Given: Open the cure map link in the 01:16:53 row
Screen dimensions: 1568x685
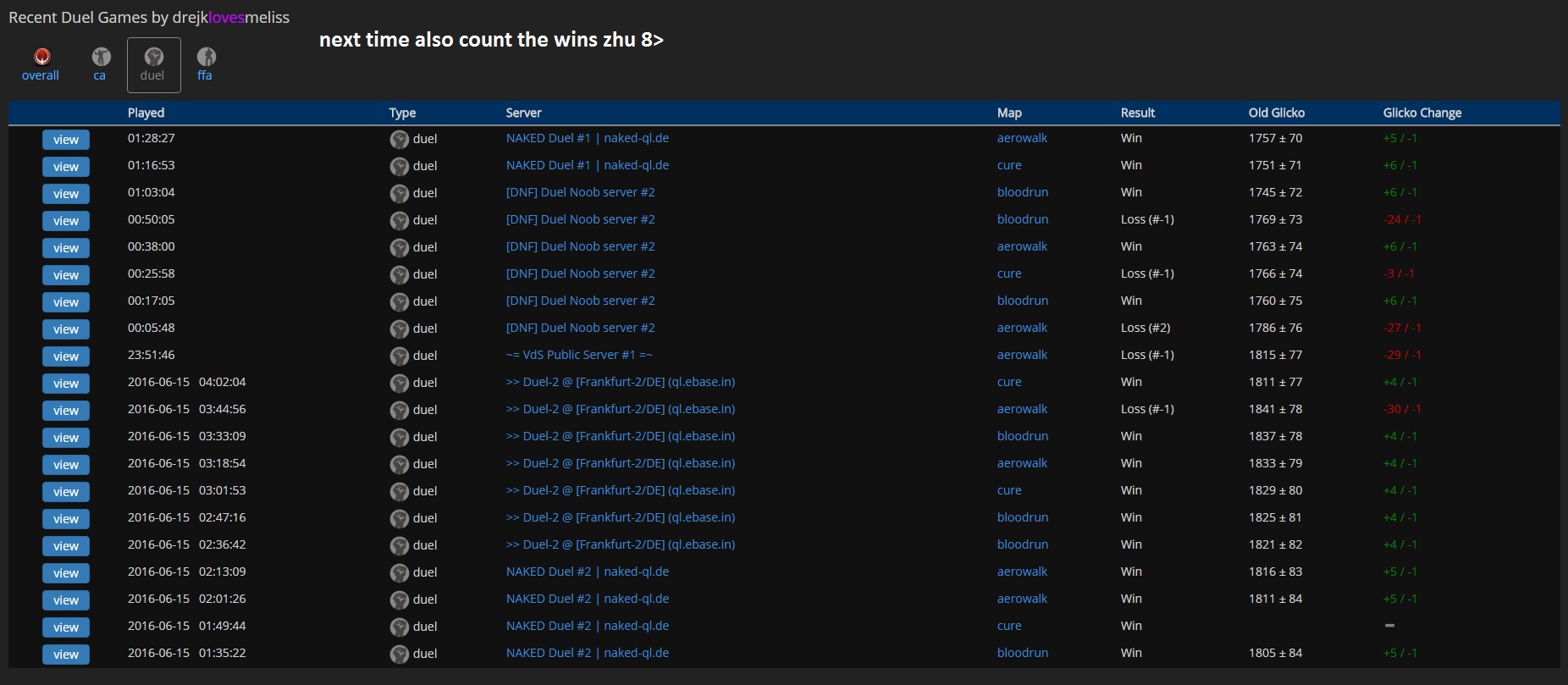Looking at the screenshot, I should point(1008,165).
